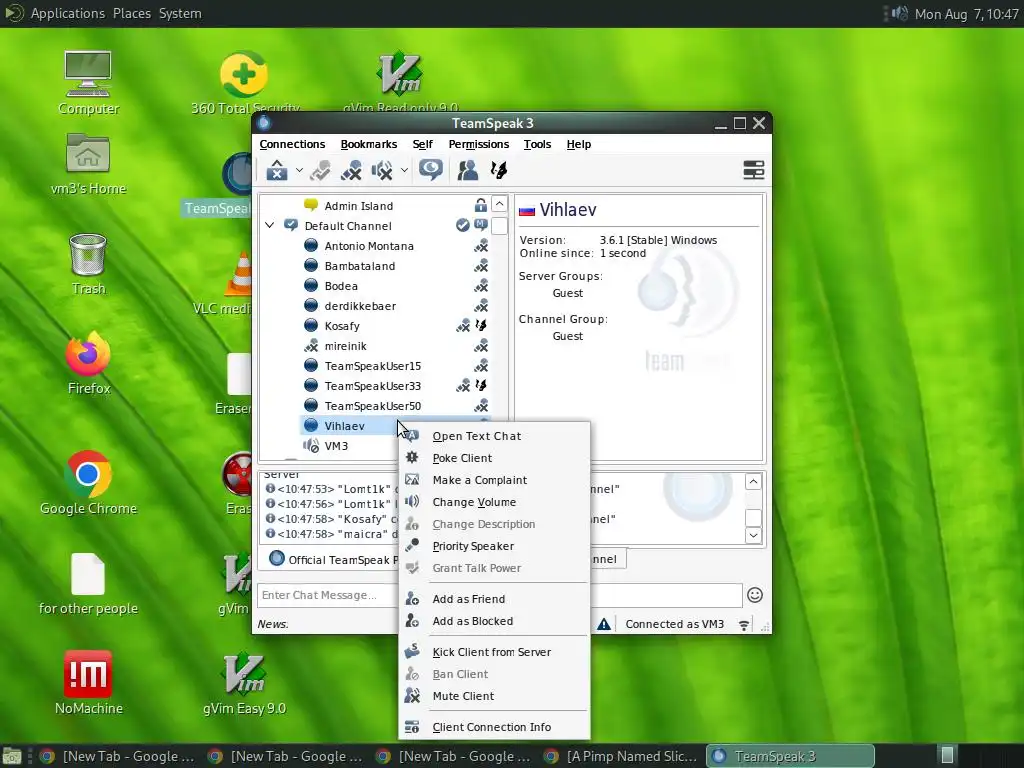The height and width of the screenshot is (768, 1024).
Task: Open the Applications menu in top panel
Action: 67,13
